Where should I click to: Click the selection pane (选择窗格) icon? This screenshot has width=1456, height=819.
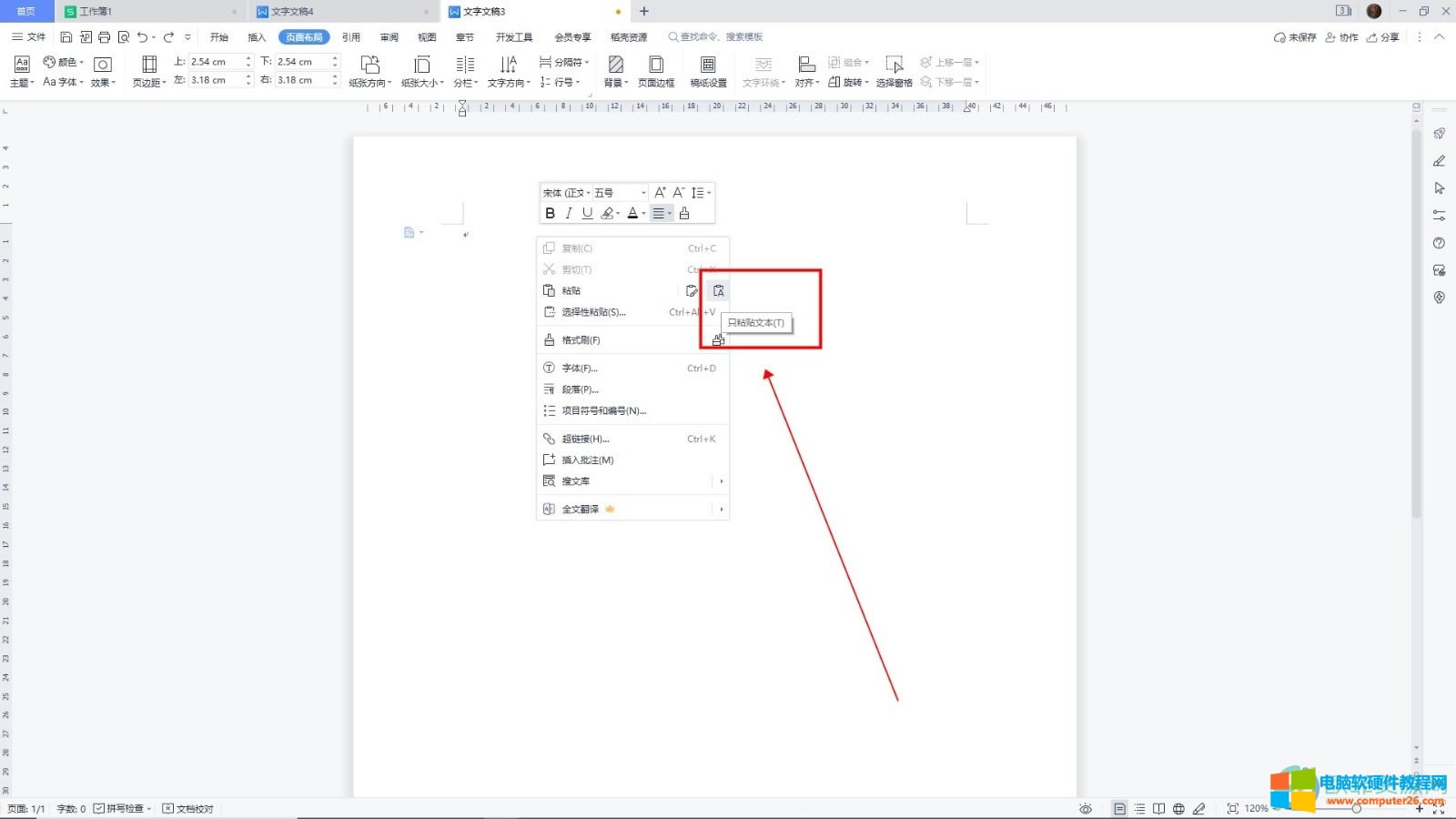pos(894,71)
